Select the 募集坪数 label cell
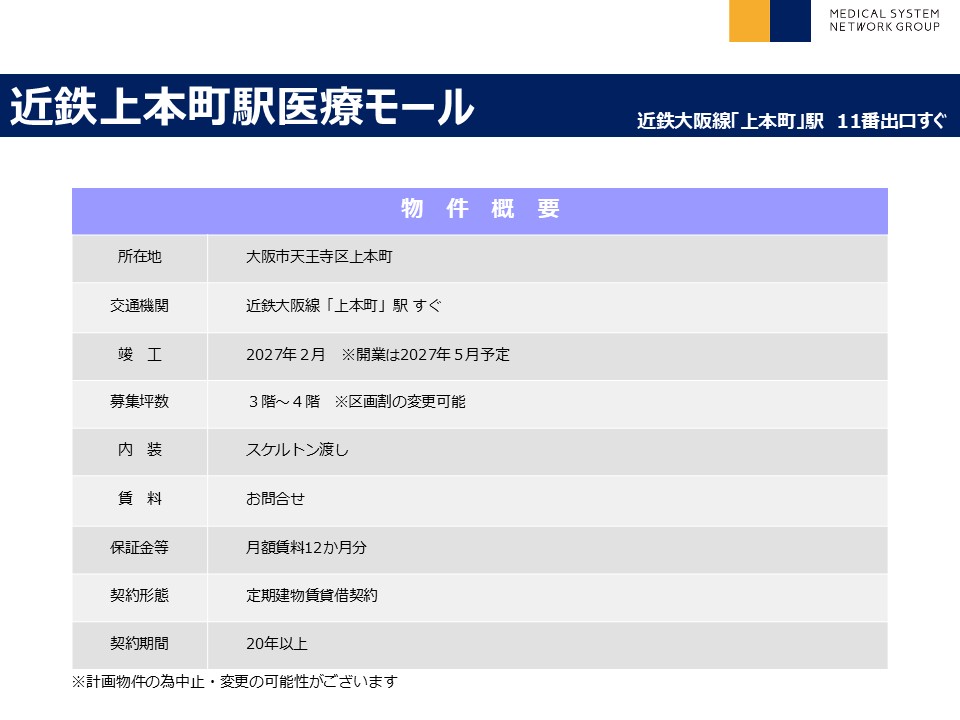Screen dimensions: 960x720 pos(139,402)
